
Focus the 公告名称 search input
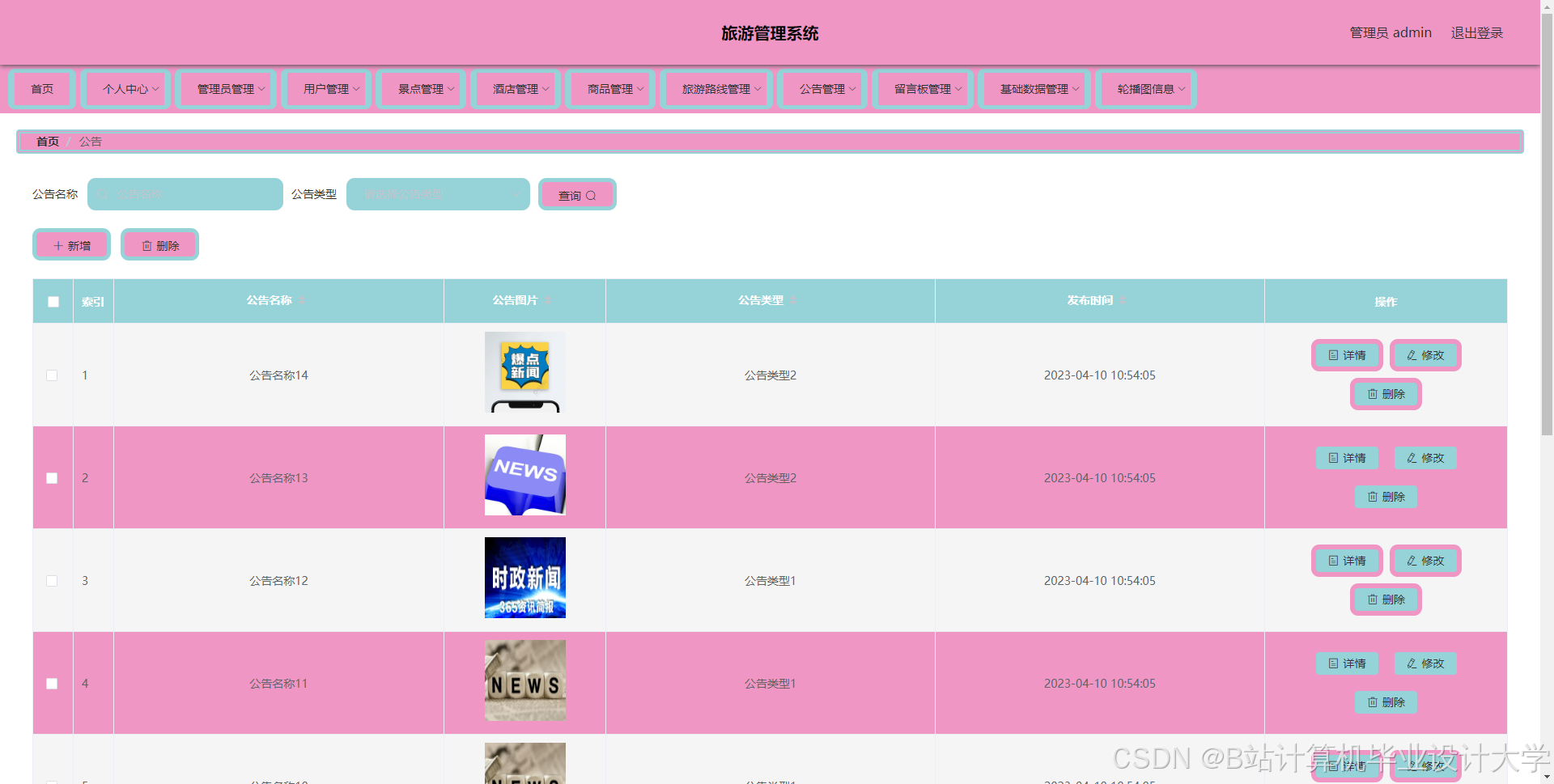(x=185, y=194)
